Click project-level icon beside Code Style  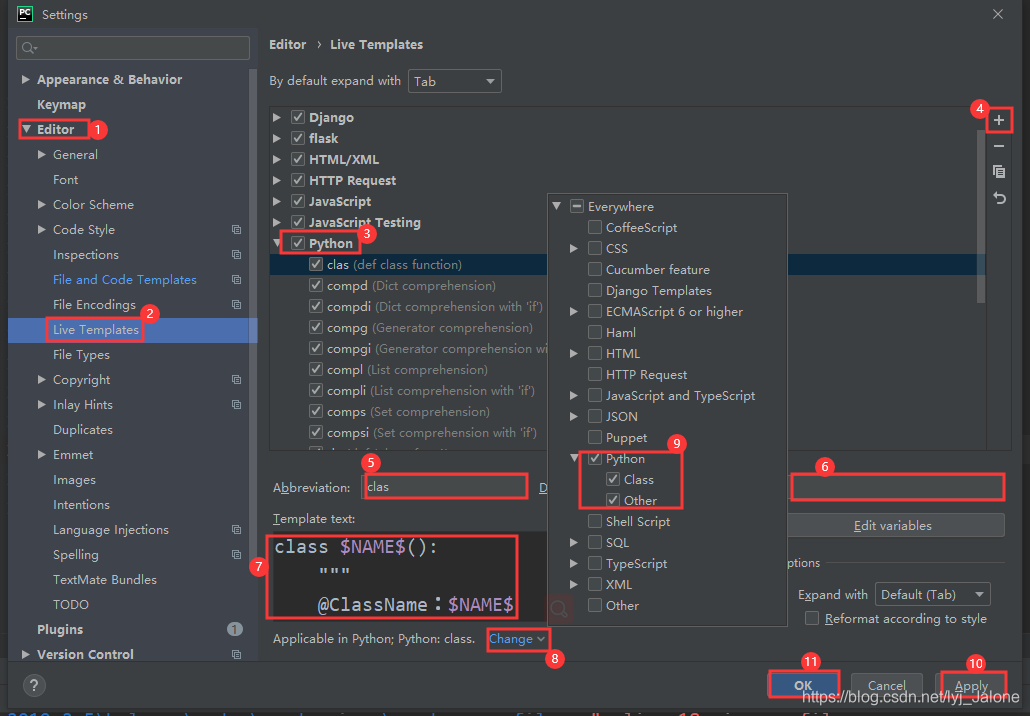(236, 229)
